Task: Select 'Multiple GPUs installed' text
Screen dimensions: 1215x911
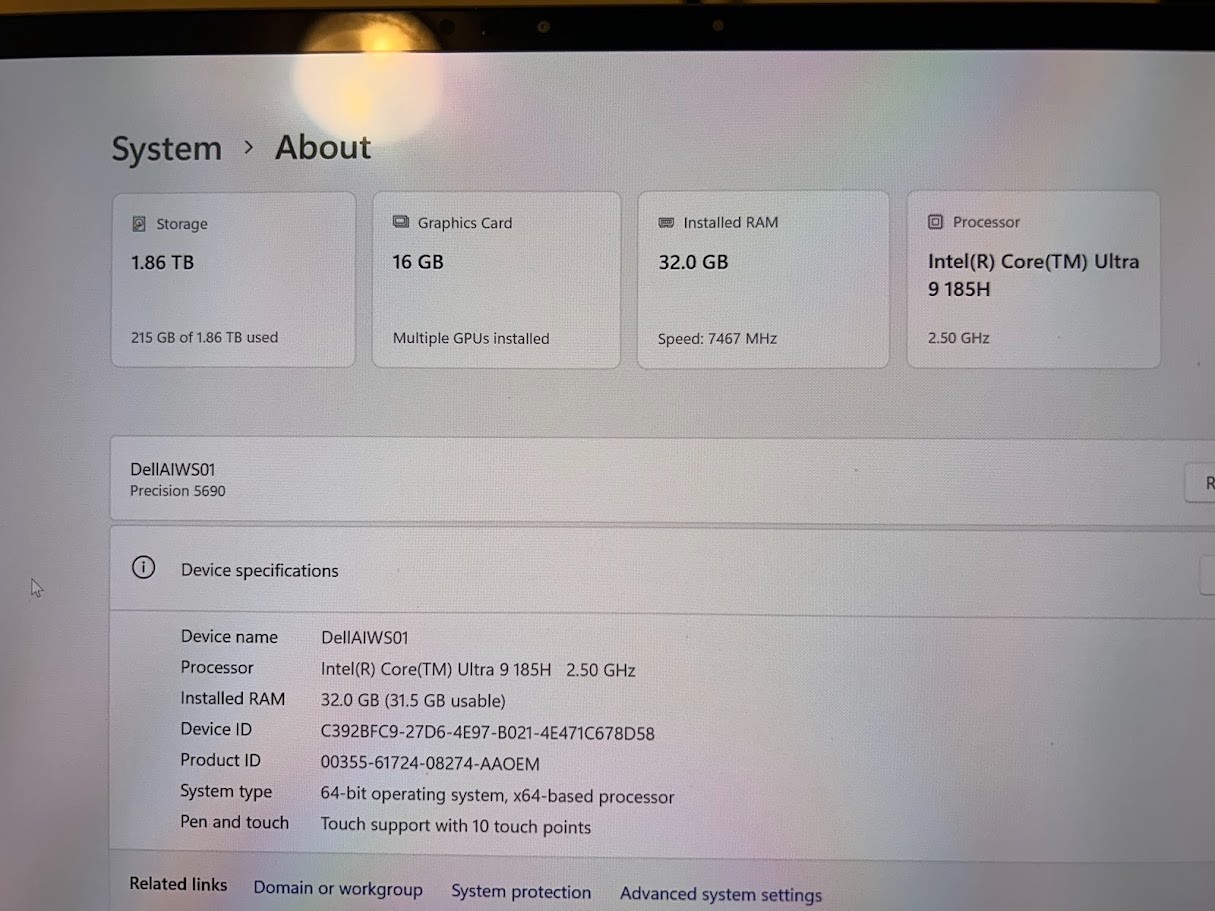Action: pyautogui.click(x=471, y=338)
